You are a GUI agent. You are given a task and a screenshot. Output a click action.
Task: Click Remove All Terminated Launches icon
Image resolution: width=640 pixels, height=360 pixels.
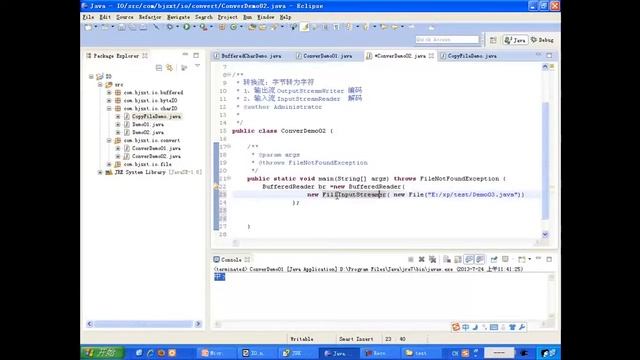(x=432, y=260)
